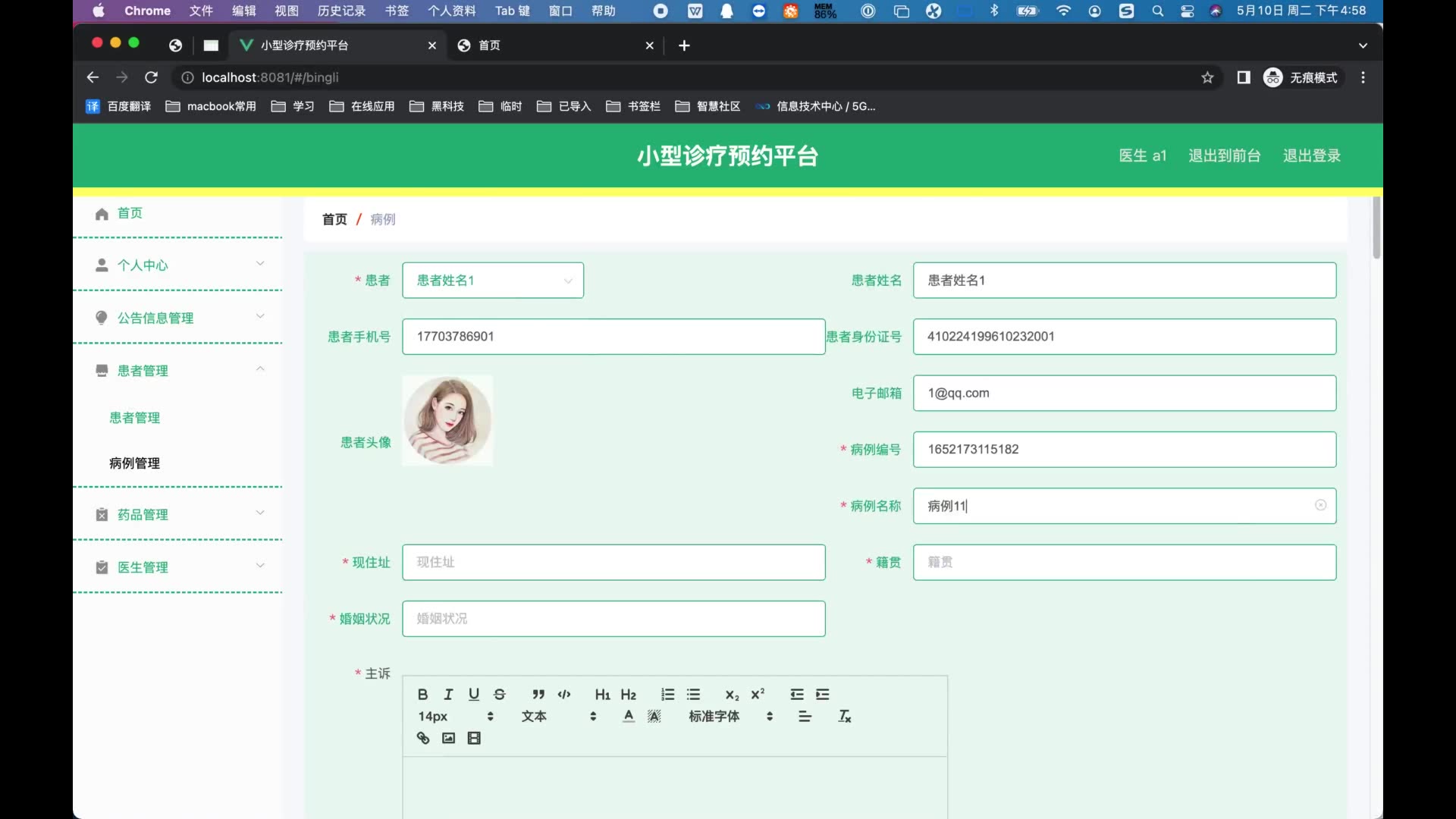The width and height of the screenshot is (1456, 819).
Task: Toggle subscript formatting
Action: pos(732,695)
